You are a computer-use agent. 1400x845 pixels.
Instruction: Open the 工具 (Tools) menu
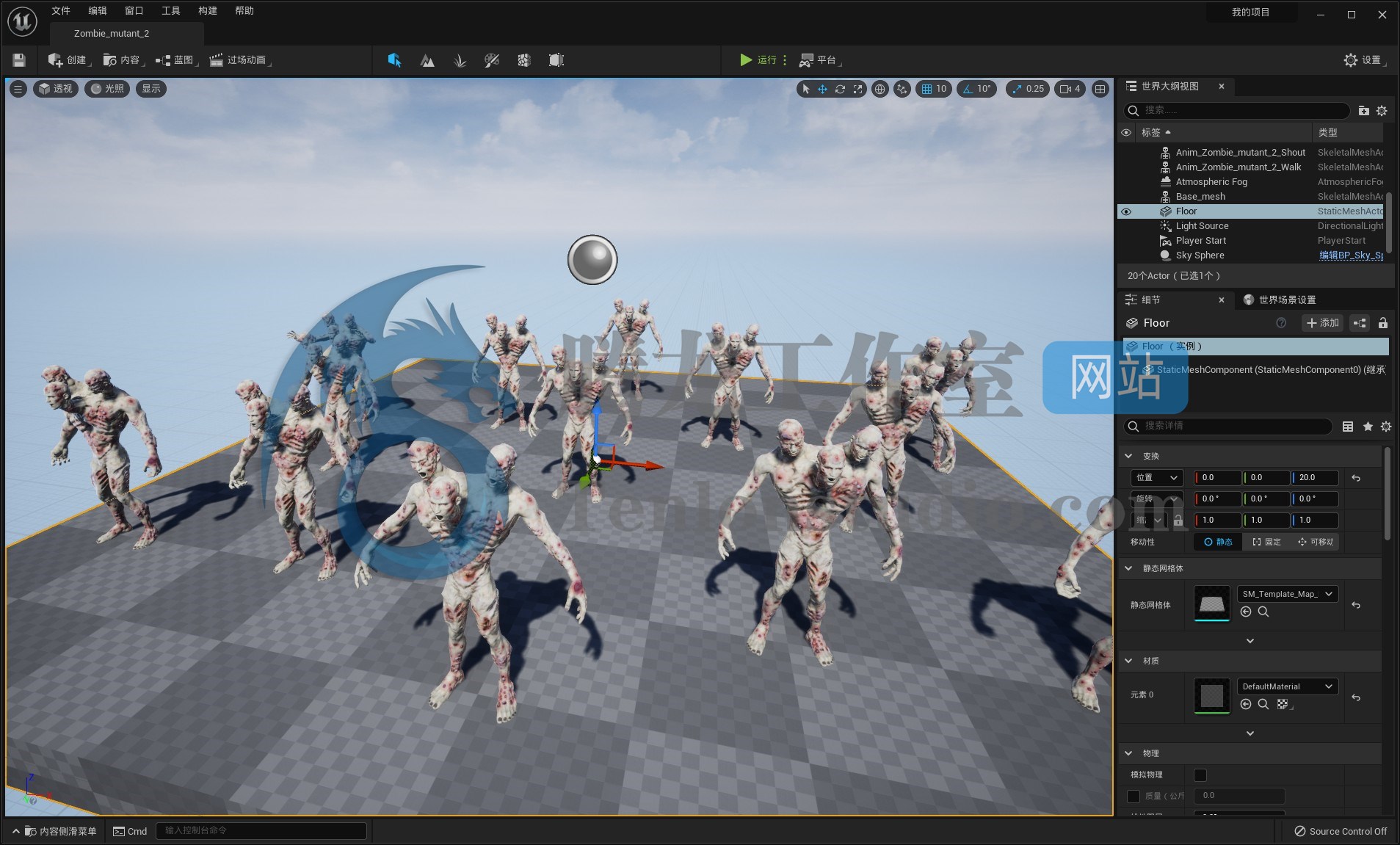tap(171, 11)
